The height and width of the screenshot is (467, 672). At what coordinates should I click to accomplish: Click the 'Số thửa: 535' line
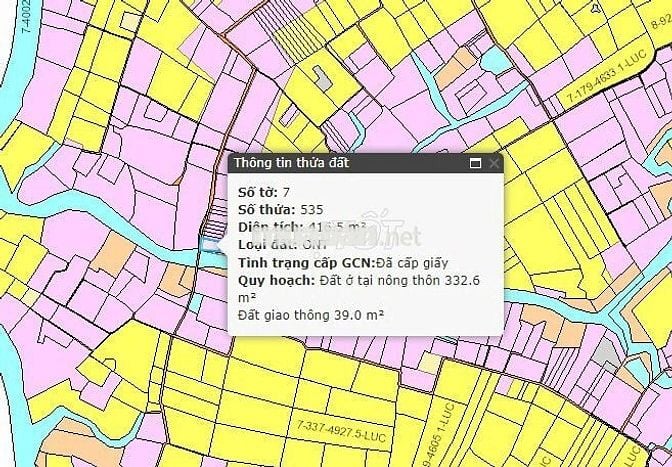point(280,209)
